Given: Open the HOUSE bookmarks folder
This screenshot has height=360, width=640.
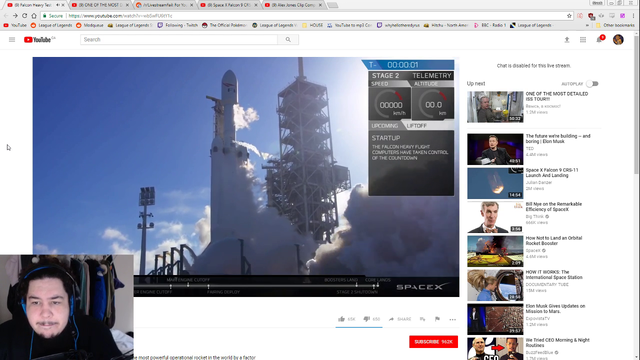Looking at the screenshot, I should pos(313,25).
